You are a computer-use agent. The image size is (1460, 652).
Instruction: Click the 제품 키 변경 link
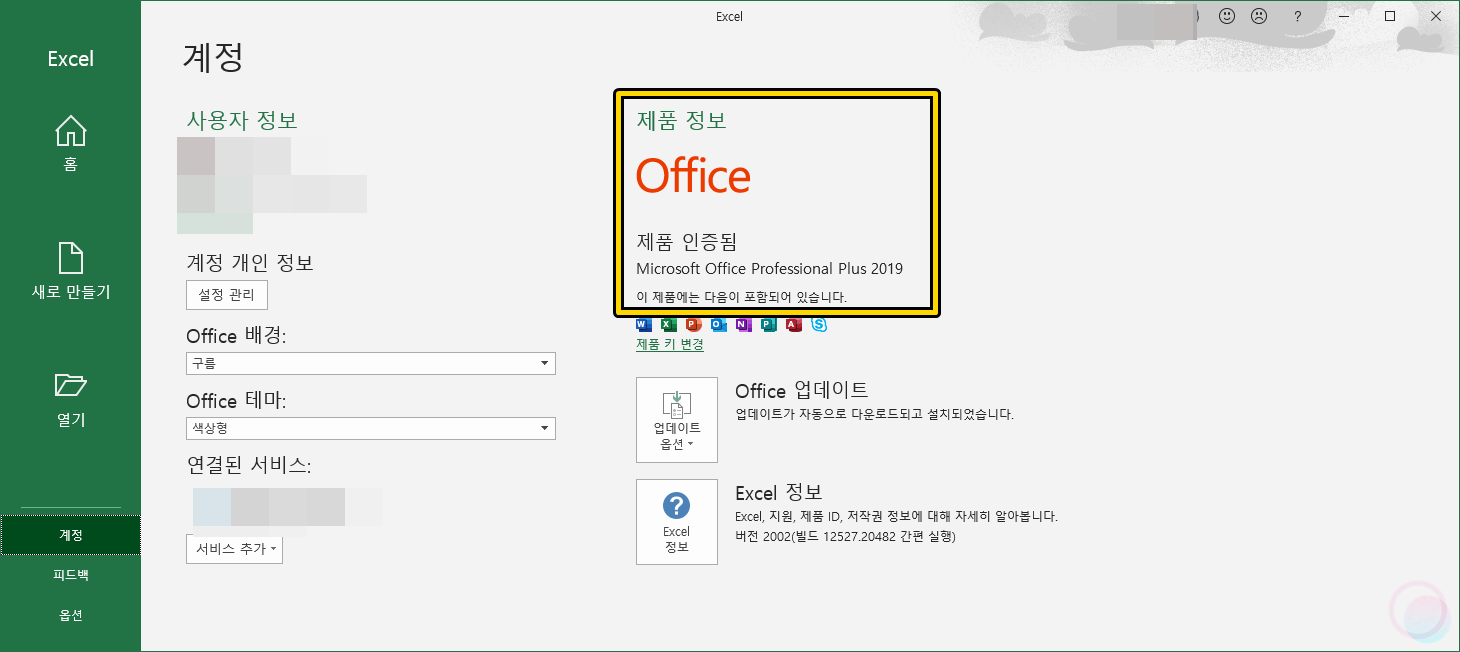point(670,345)
